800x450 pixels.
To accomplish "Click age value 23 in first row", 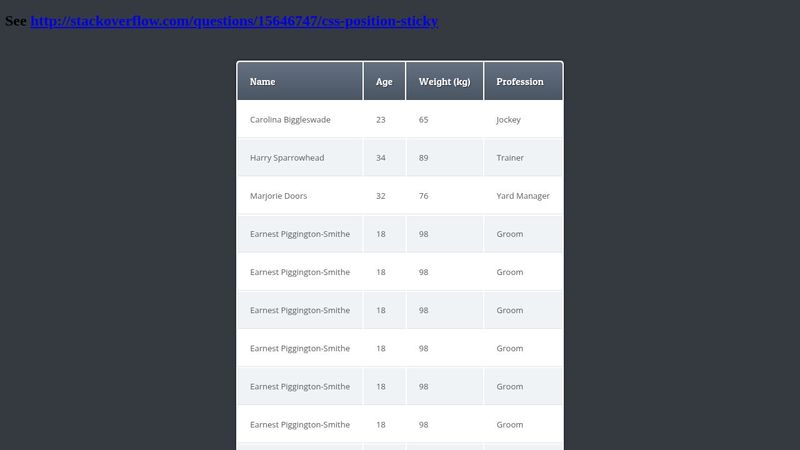I will (x=381, y=119).
